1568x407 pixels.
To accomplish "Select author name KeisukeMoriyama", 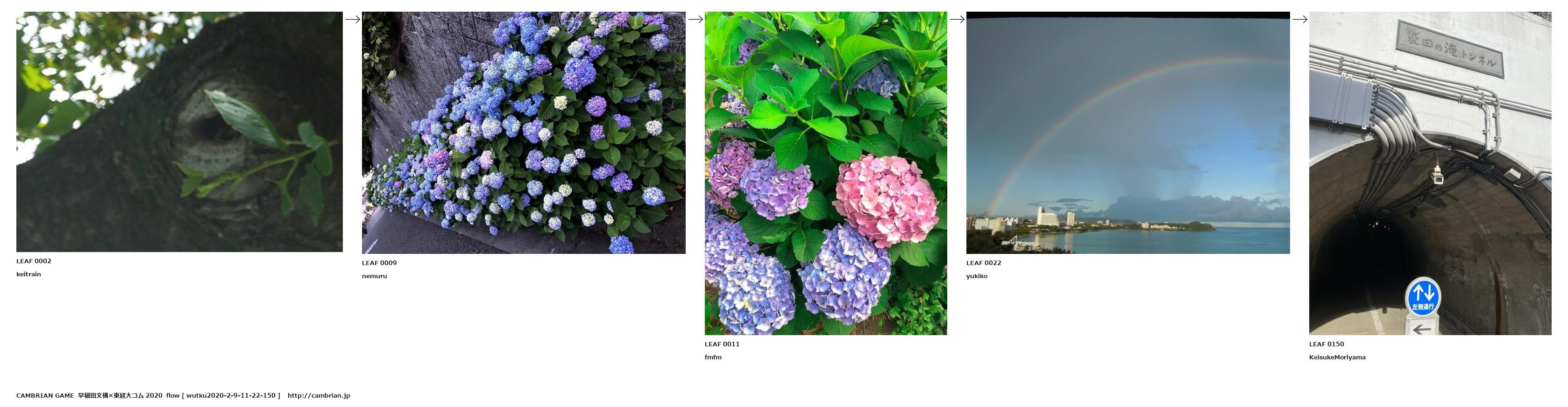I will 1337,357.
